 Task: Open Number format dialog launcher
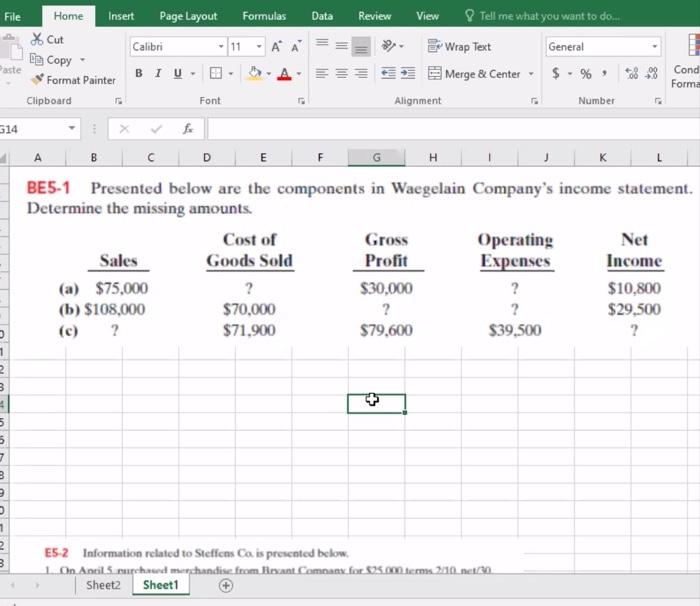(658, 101)
